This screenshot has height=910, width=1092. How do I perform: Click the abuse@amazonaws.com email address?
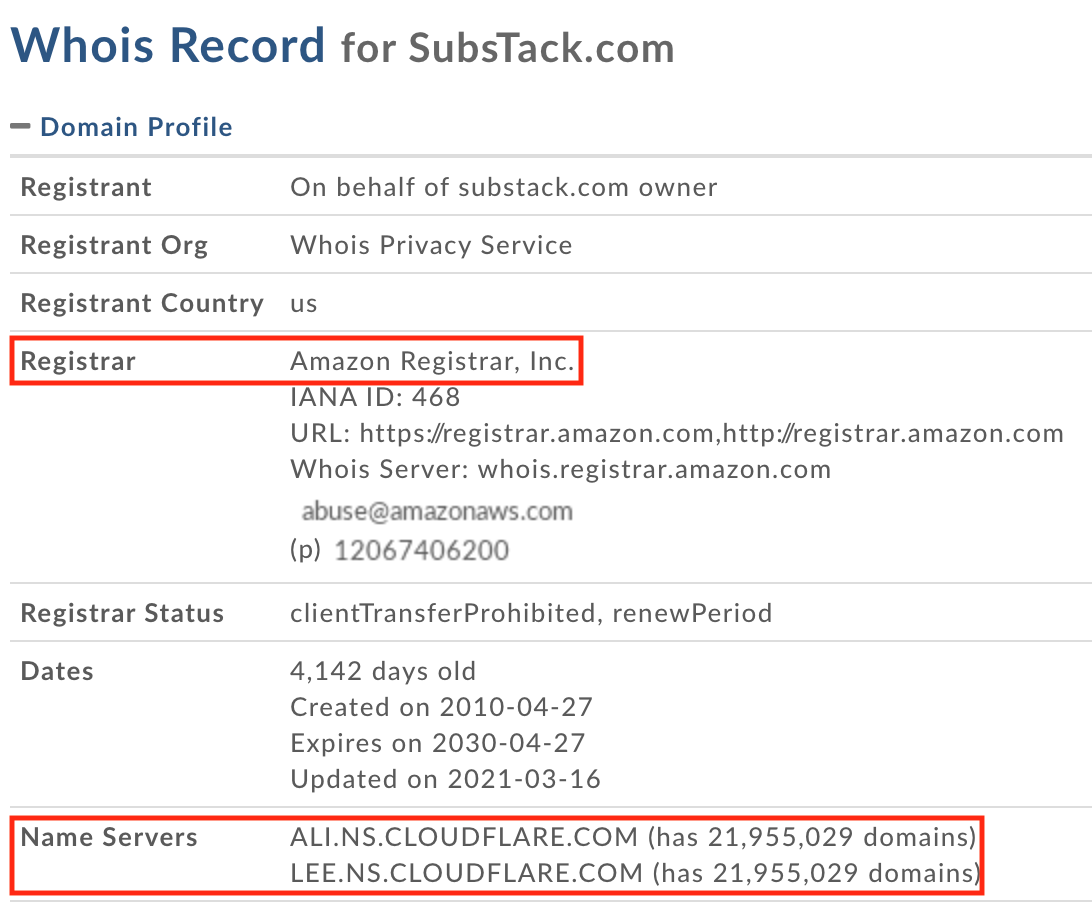click(437, 512)
